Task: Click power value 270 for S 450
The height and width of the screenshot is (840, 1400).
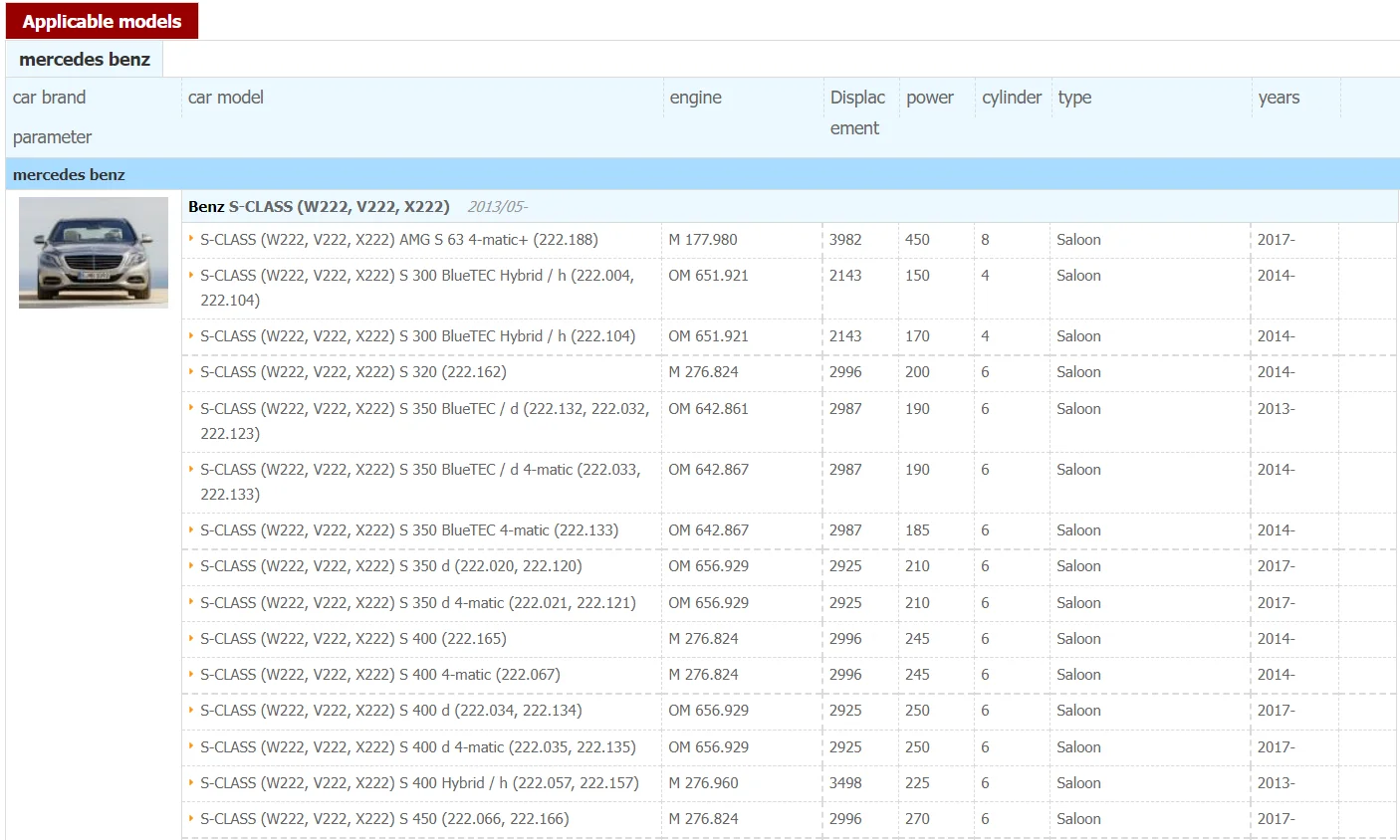Action: [917, 819]
